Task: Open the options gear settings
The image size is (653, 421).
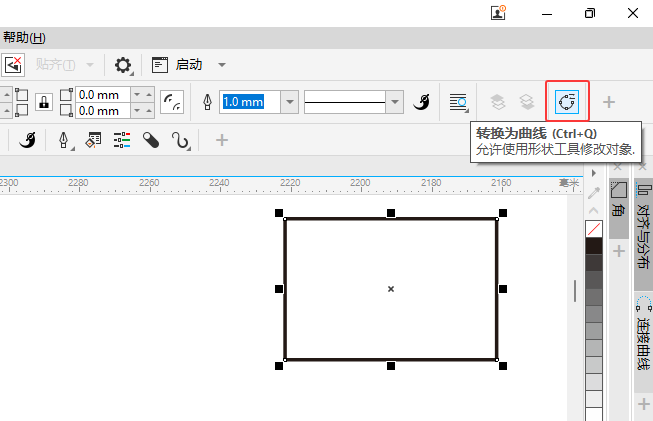Action: 123,65
